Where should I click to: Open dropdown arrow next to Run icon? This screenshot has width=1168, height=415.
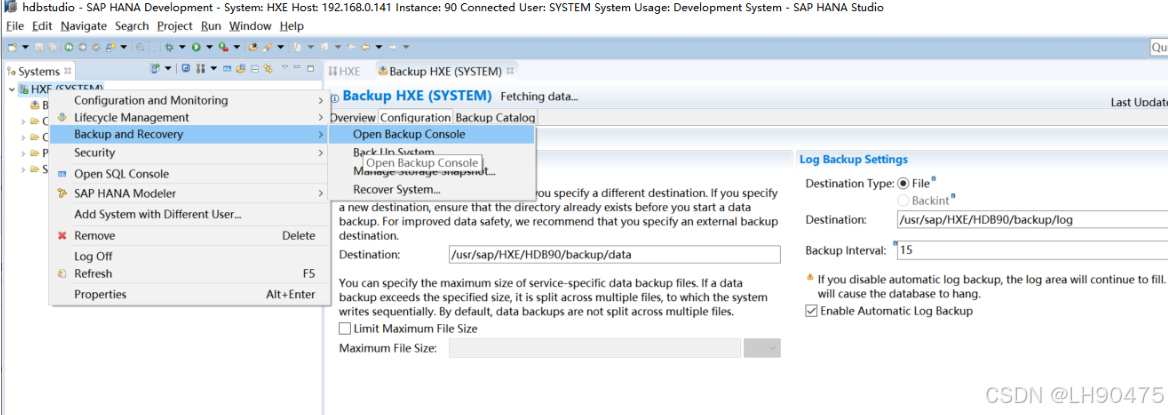209,47
